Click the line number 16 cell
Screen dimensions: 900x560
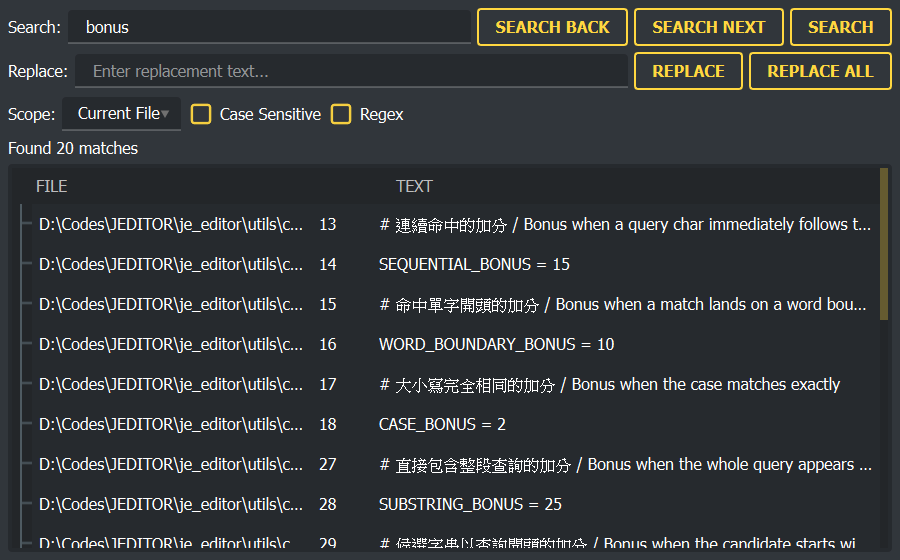[328, 344]
